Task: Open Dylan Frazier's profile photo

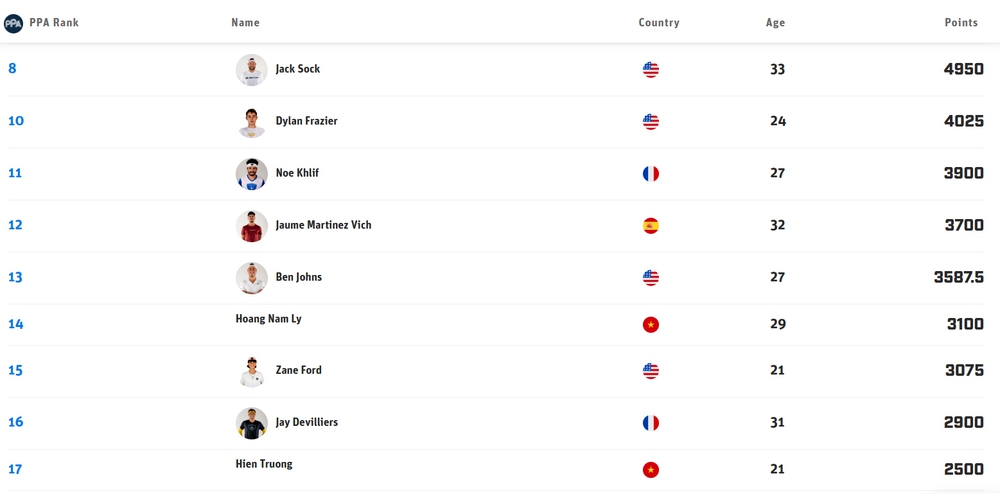Action: point(251,122)
